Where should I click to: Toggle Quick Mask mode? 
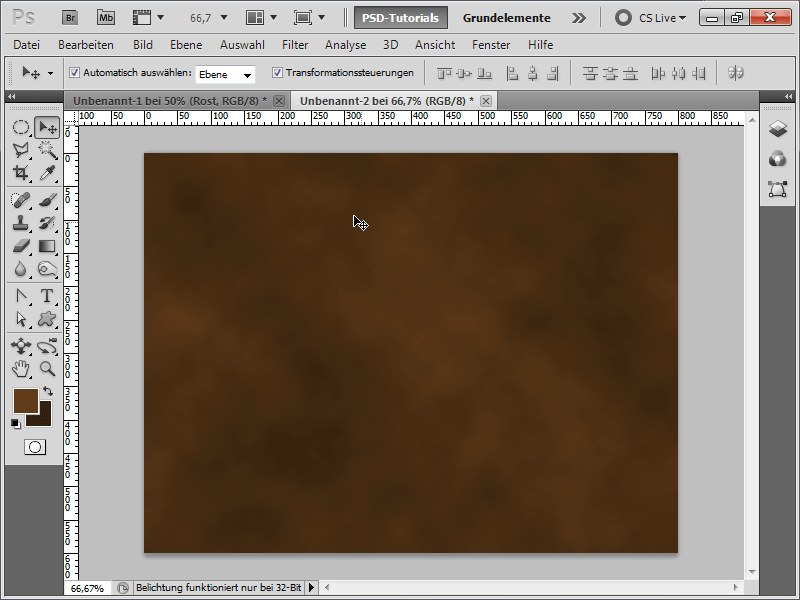[35, 447]
